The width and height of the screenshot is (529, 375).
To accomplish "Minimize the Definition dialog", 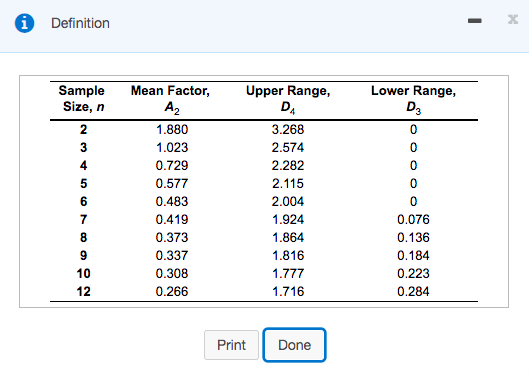I will (474, 21).
